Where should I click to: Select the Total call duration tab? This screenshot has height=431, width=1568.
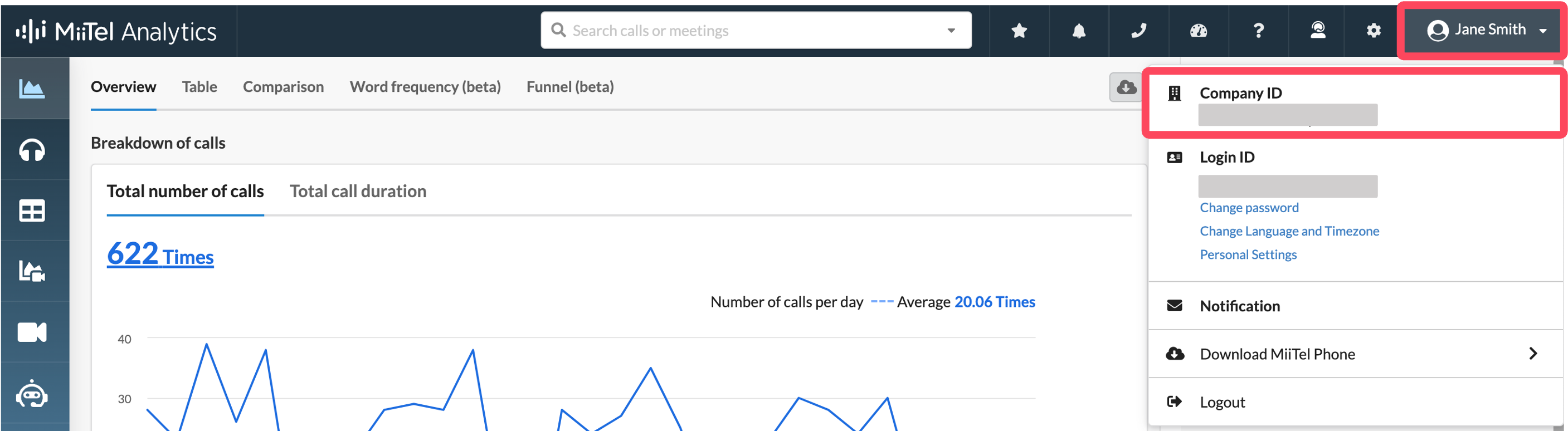click(358, 192)
